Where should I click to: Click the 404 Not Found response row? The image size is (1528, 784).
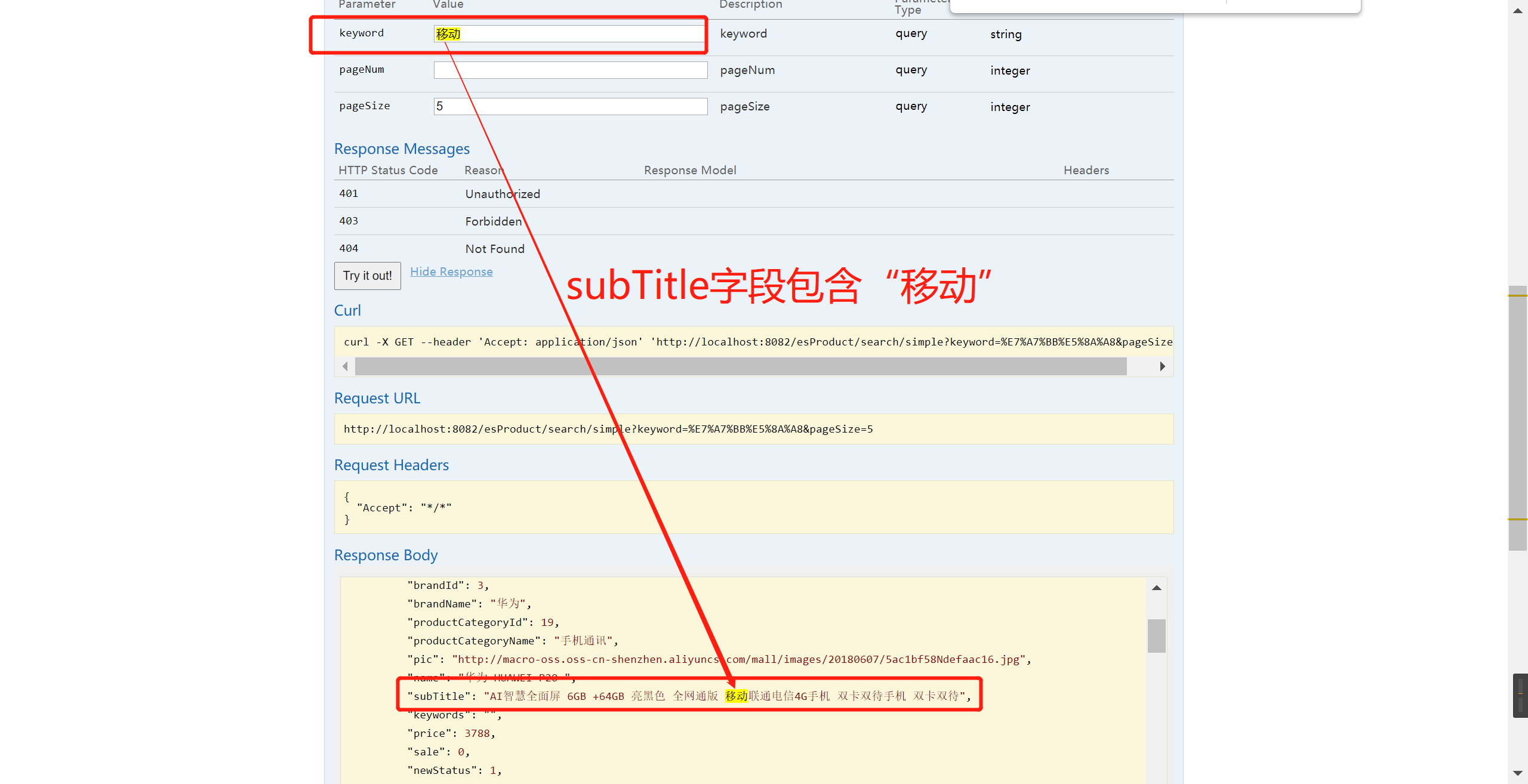point(494,248)
